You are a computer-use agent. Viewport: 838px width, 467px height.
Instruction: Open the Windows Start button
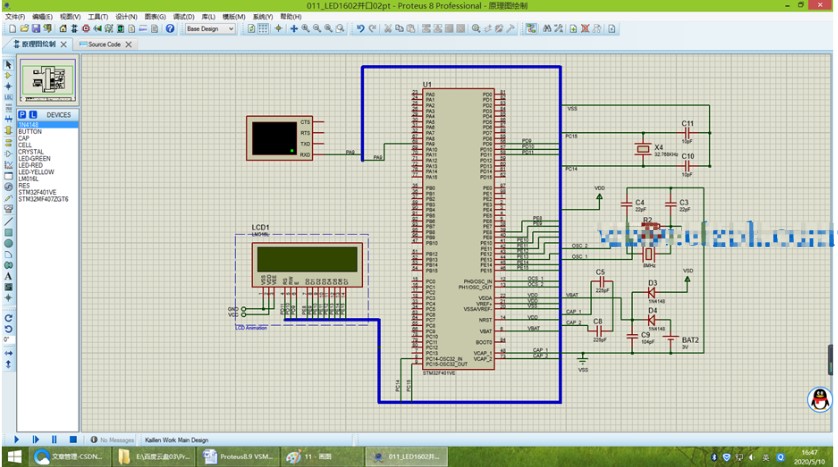[14, 457]
